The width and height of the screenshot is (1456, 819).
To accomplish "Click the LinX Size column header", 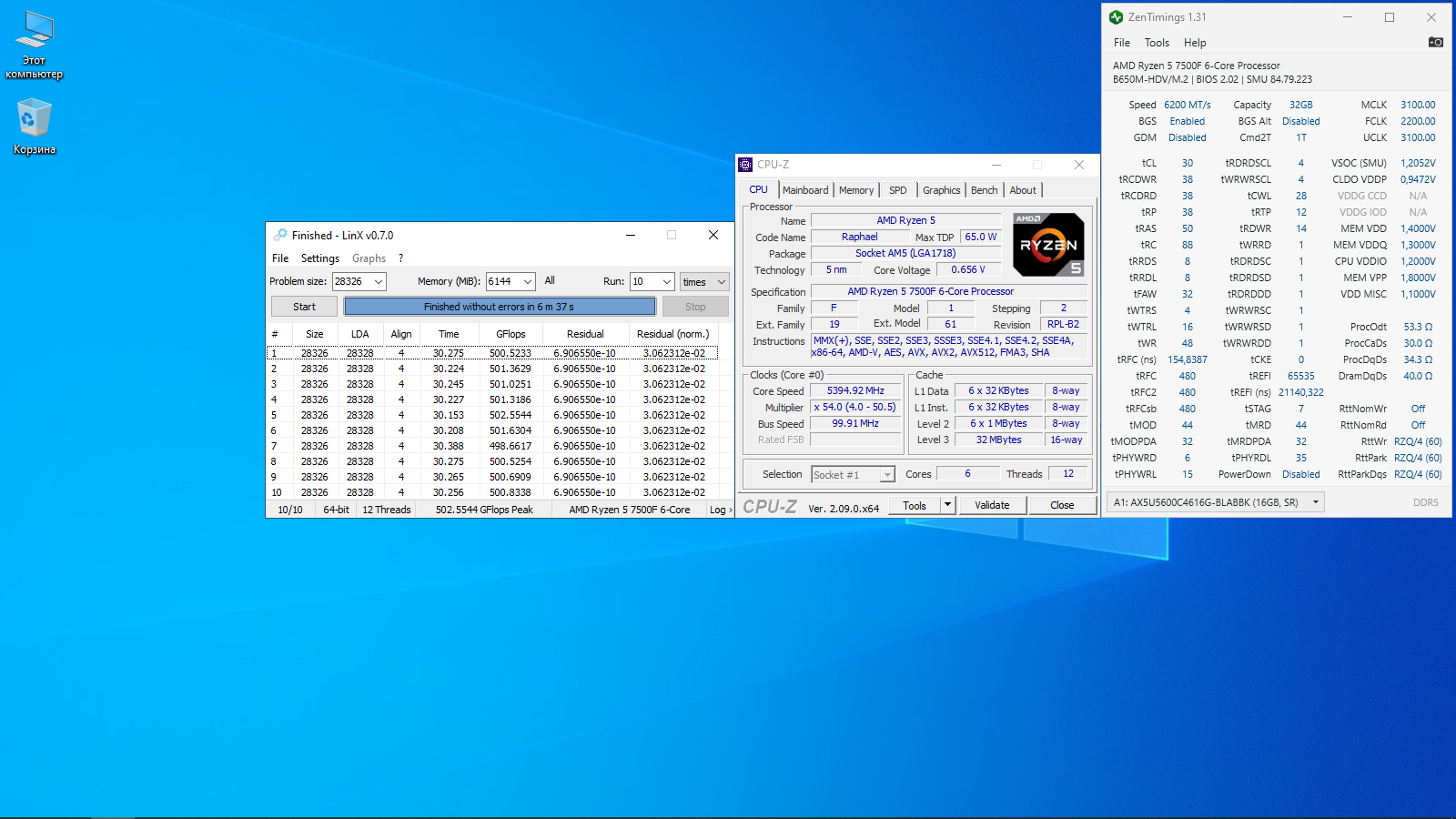I will (x=315, y=334).
